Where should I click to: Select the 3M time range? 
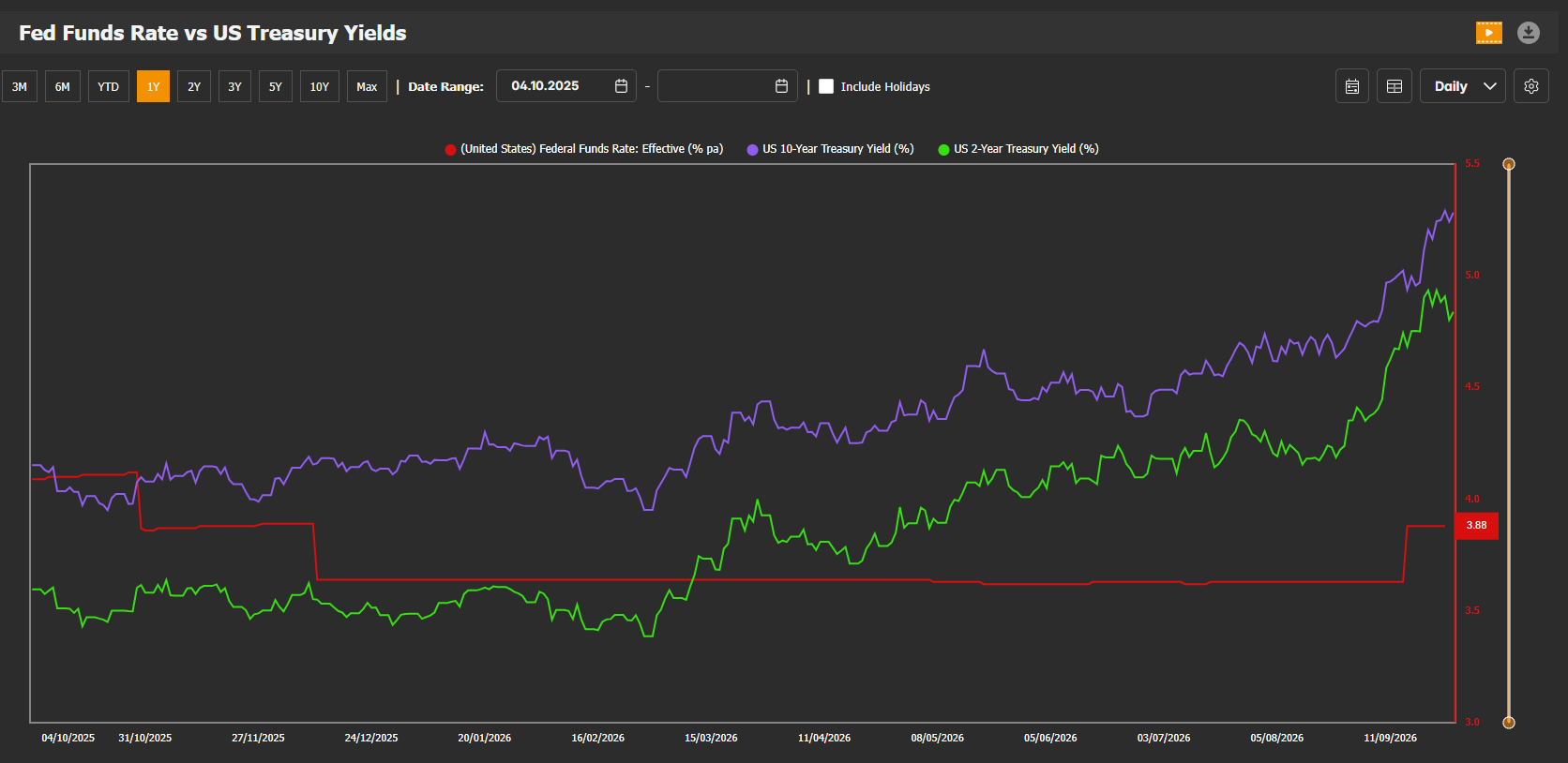click(20, 86)
